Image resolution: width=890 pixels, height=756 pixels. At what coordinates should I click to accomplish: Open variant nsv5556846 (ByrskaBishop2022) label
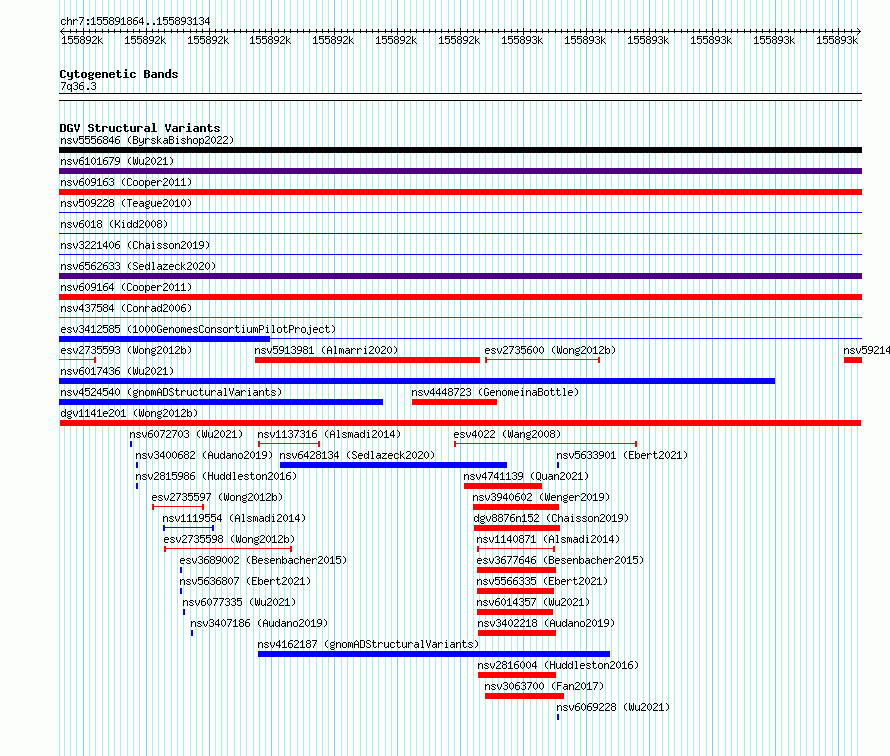pyautogui.click(x=147, y=140)
